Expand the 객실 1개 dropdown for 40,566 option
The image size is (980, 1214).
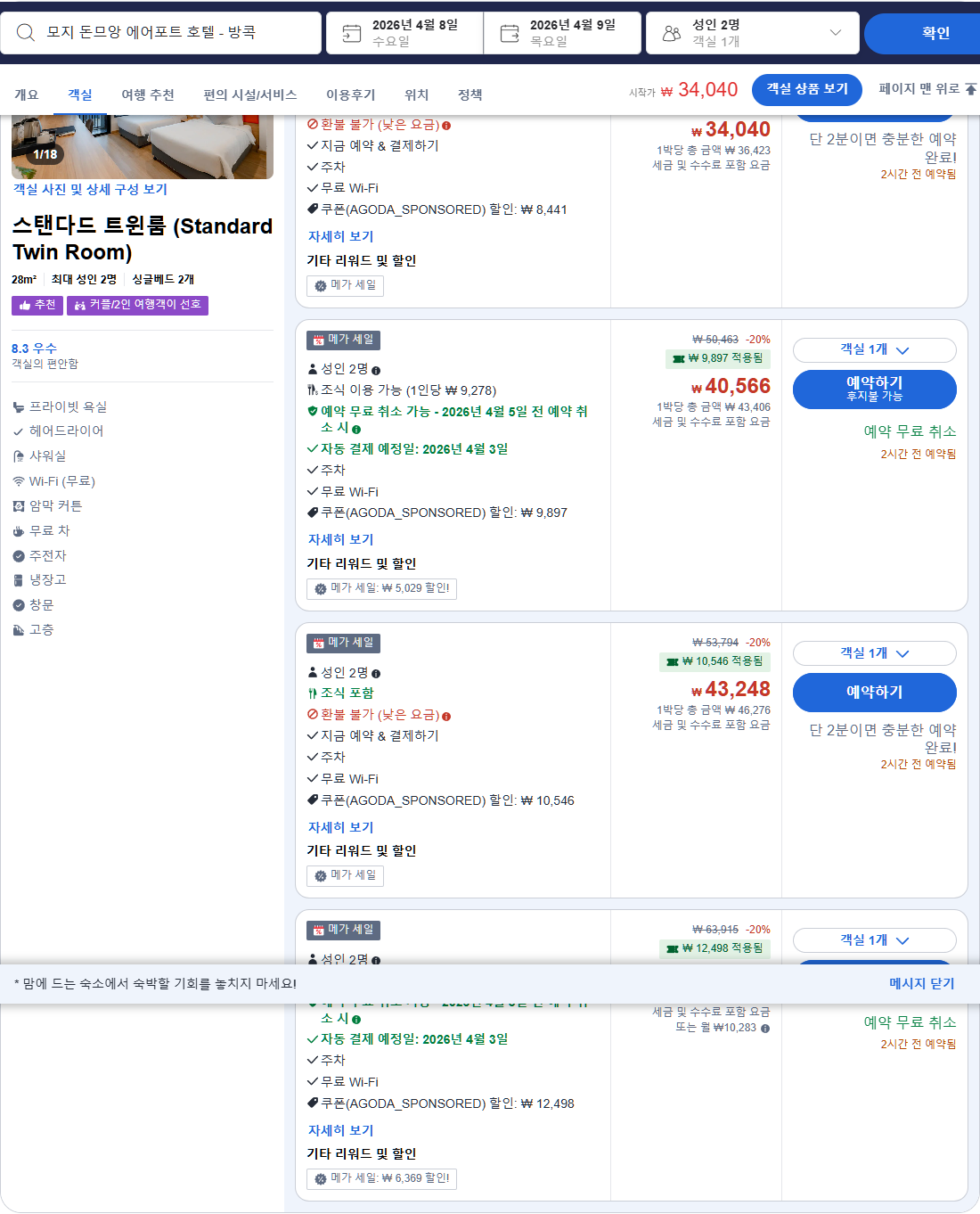[874, 349]
